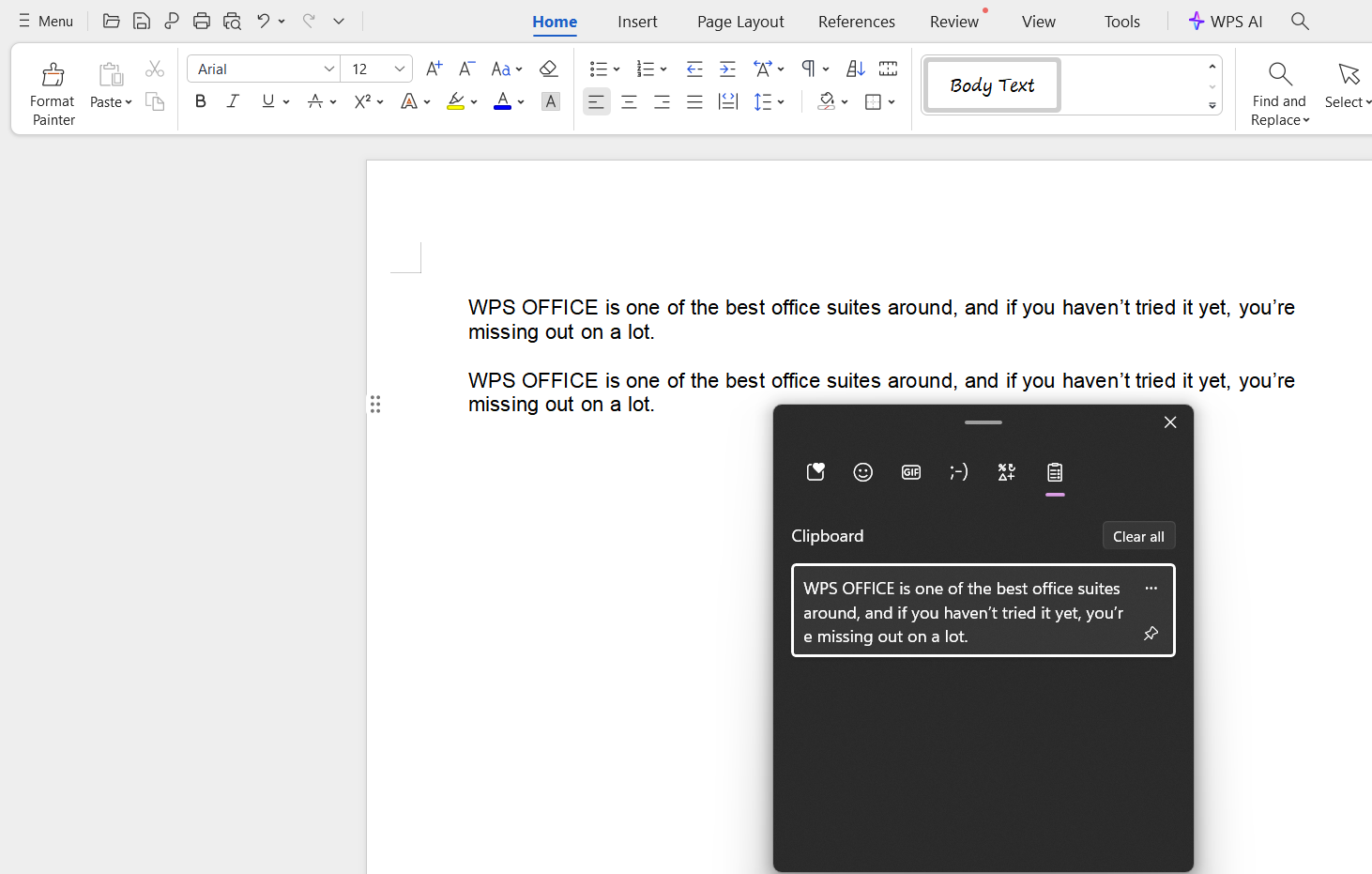
Task: Toggle center text alignment
Action: pos(629,101)
